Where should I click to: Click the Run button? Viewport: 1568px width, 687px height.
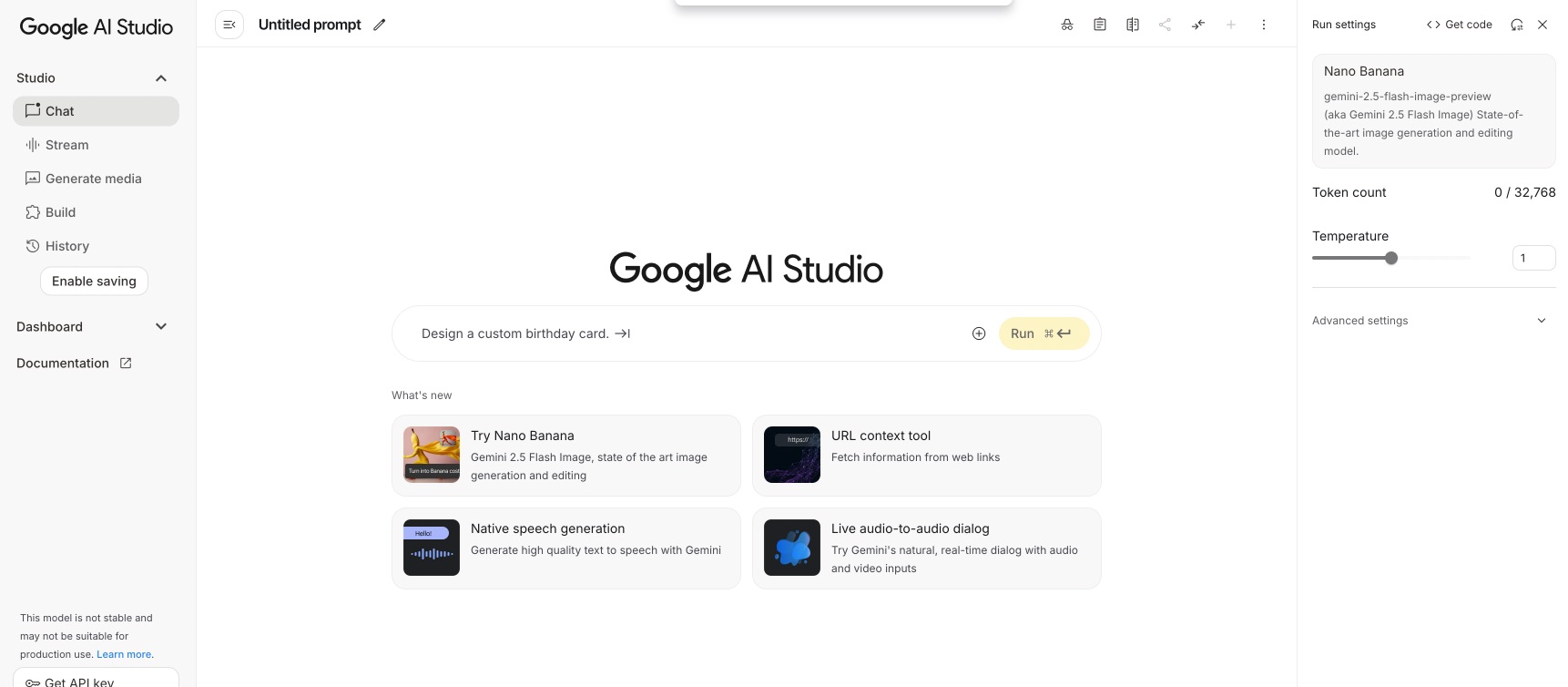1044,333
